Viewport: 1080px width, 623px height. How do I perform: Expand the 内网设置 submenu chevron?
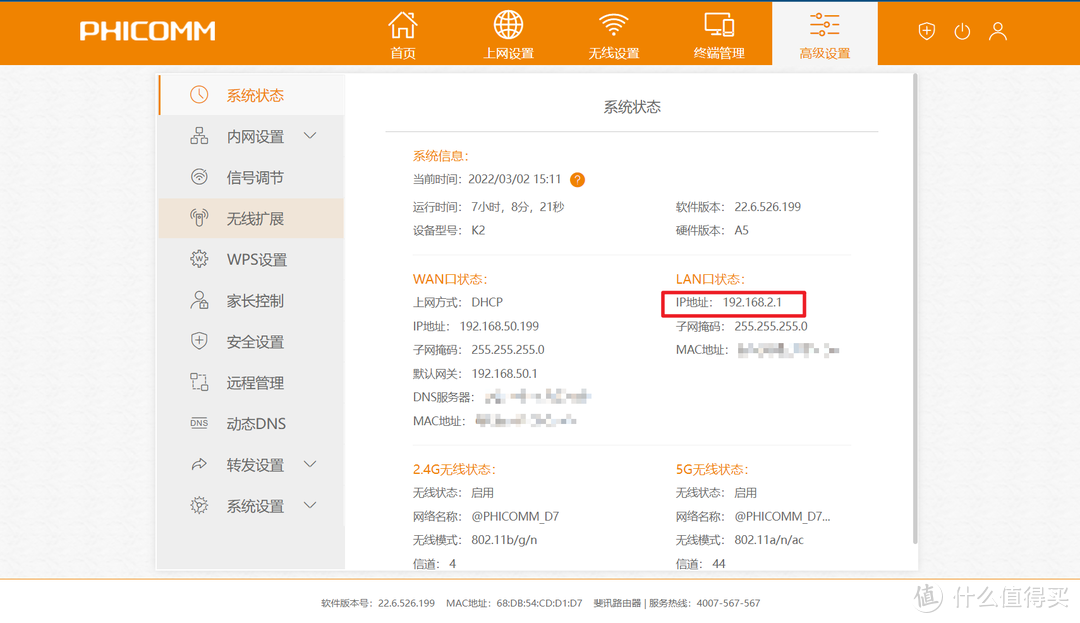coord(310,136)
